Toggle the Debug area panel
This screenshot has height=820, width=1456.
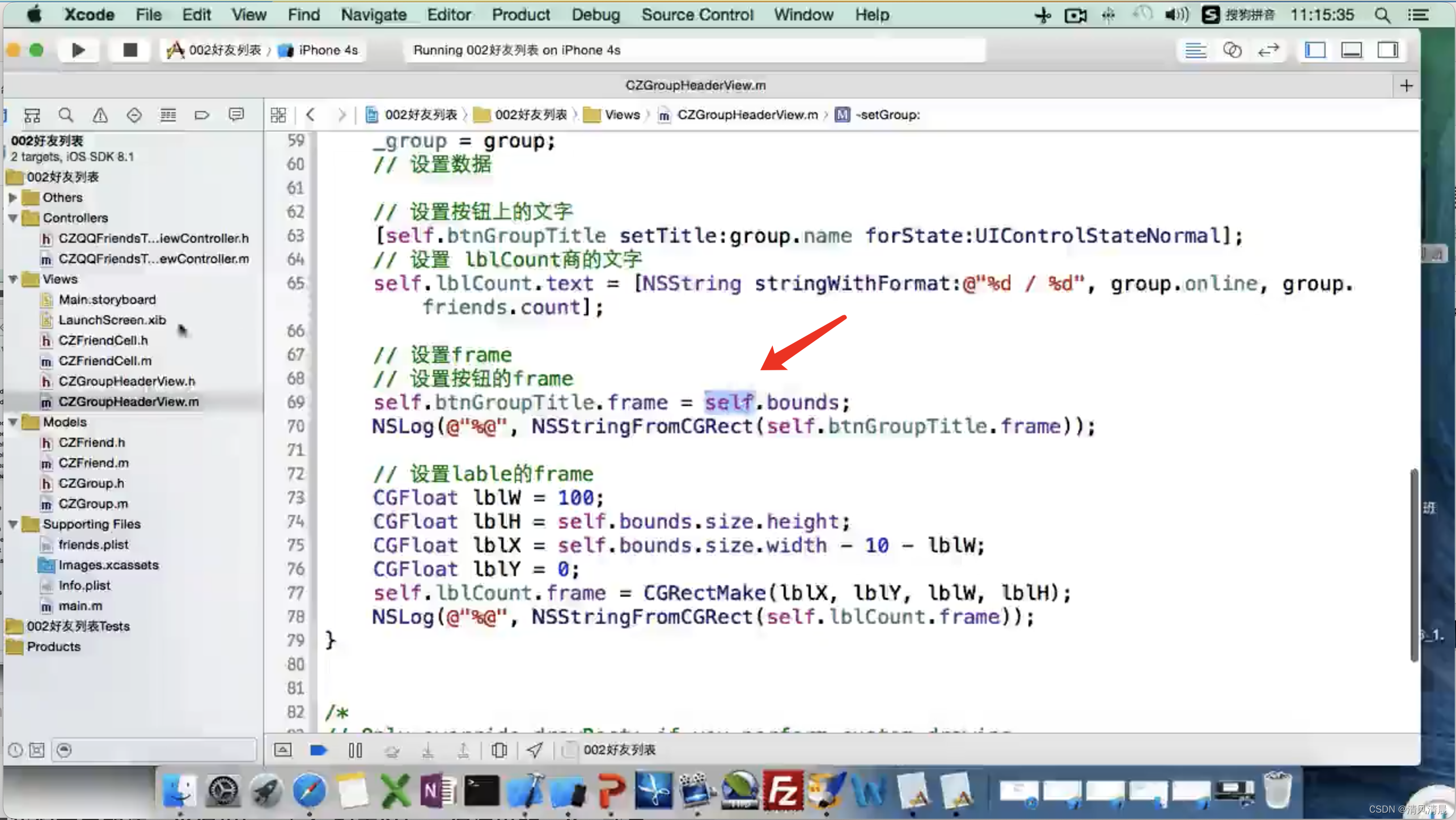1352,50
